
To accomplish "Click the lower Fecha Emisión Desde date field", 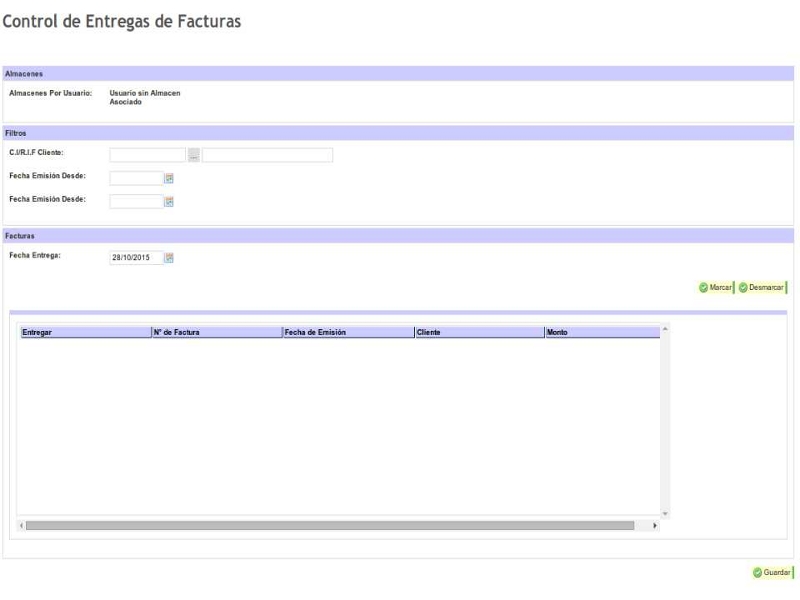I will (135, 201).
